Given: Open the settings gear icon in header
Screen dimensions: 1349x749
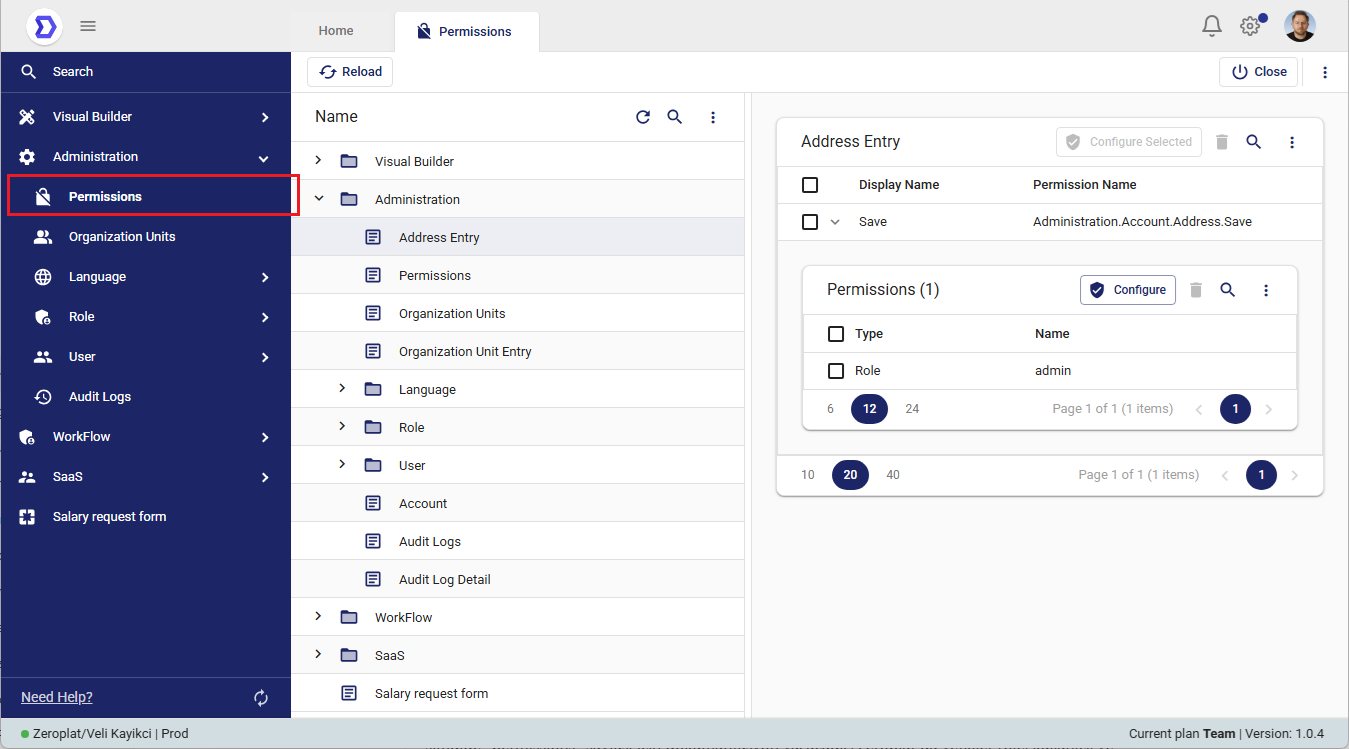Looking at the screenshot, I should tap(1250, 26).
